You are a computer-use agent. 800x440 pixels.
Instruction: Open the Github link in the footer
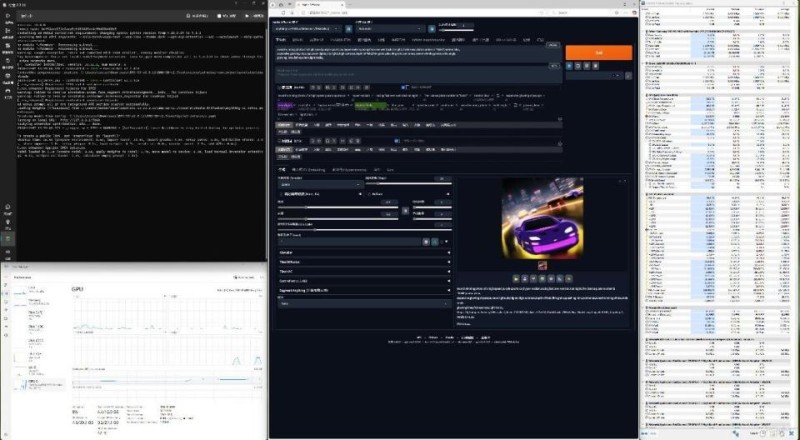(x=429, y=338)
